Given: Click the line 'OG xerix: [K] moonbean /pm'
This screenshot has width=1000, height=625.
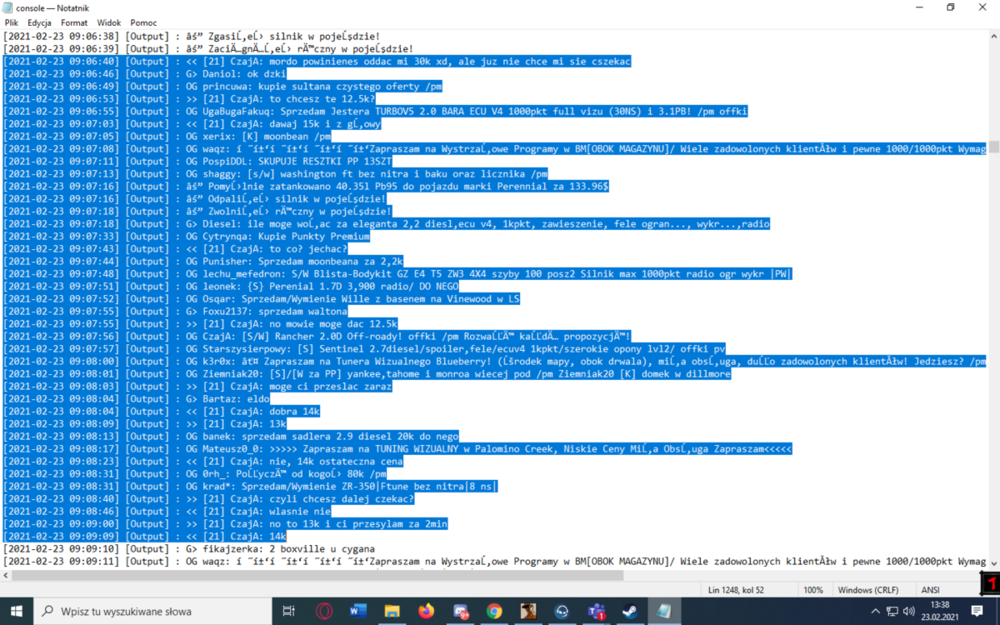Looking at the screenshot, I should 167,136.
